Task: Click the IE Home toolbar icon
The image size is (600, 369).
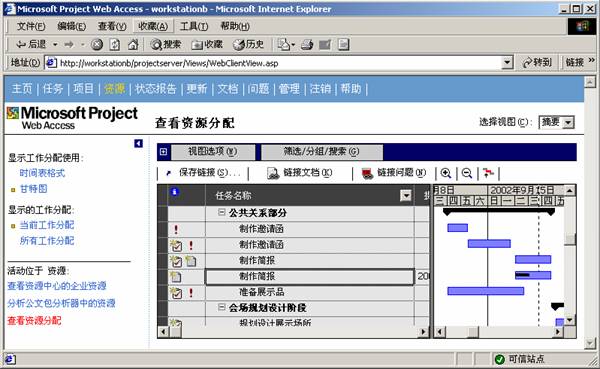Action: point(132,45)
